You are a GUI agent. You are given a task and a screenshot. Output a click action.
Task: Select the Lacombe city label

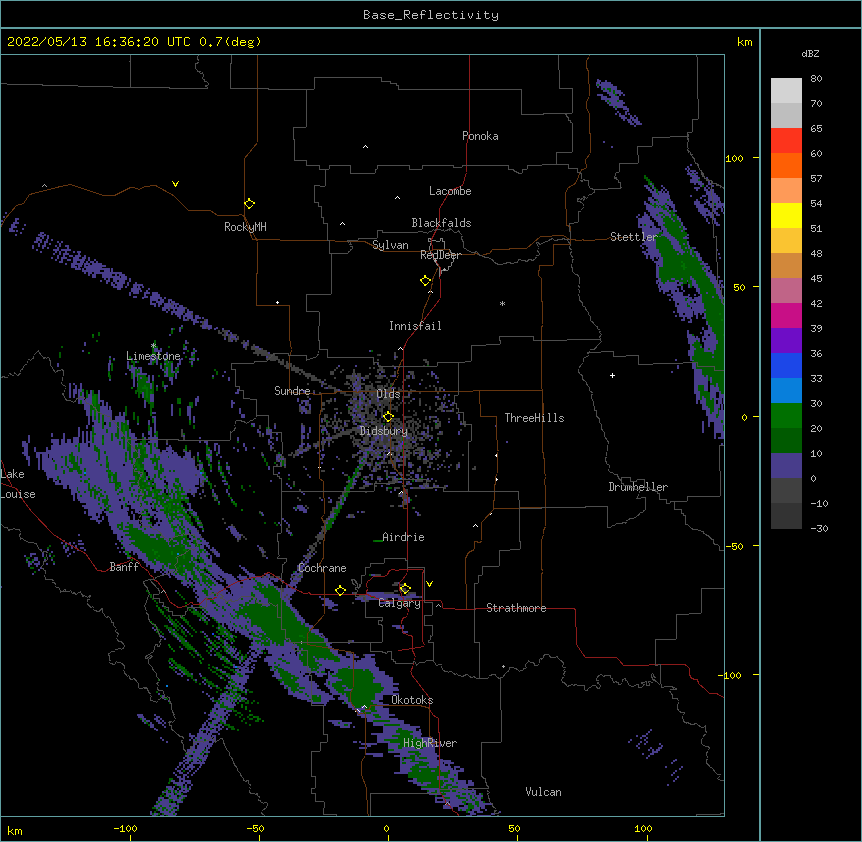click(x=450, y=191)
